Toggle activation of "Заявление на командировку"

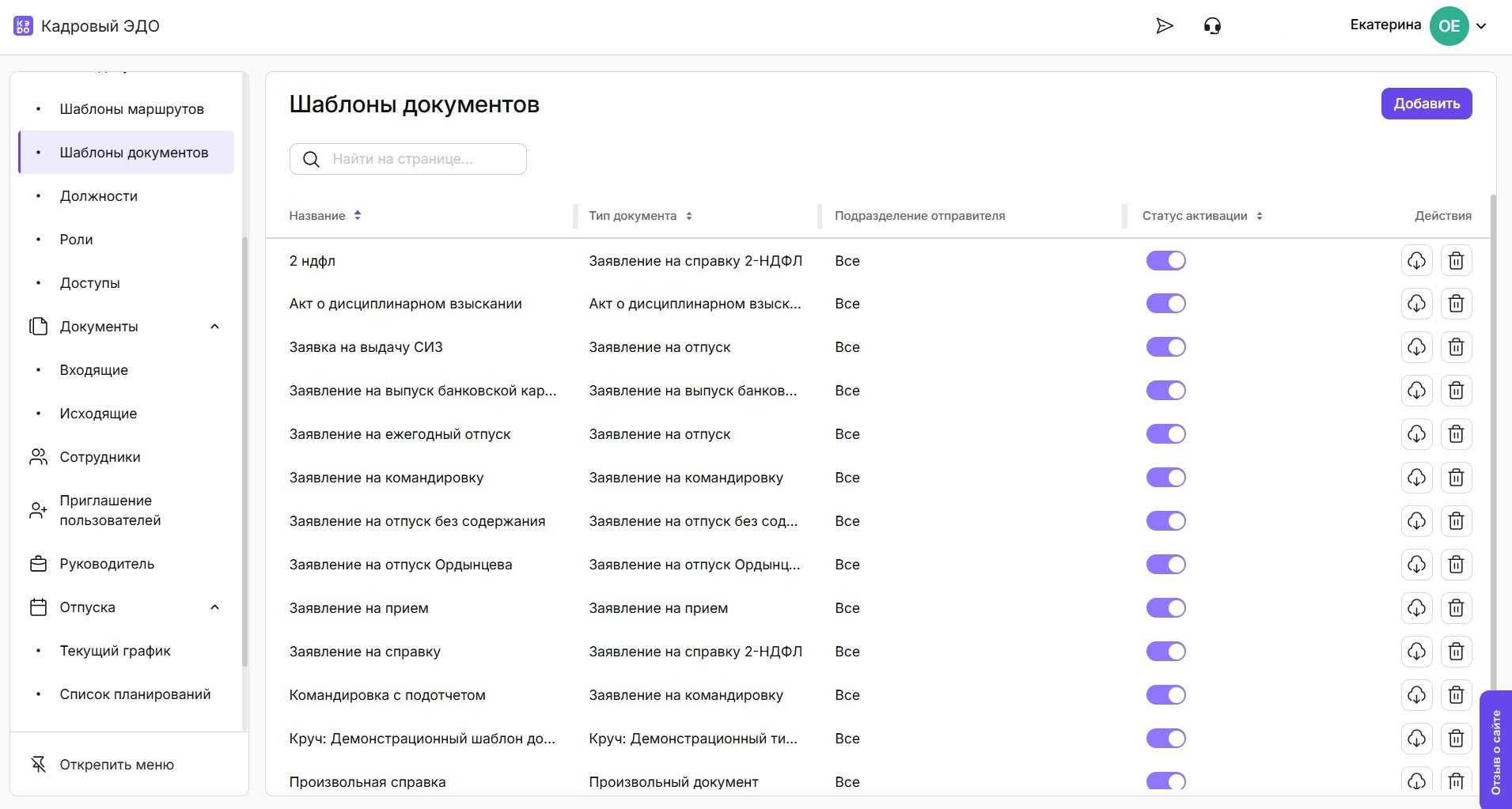pos(1166,477)
